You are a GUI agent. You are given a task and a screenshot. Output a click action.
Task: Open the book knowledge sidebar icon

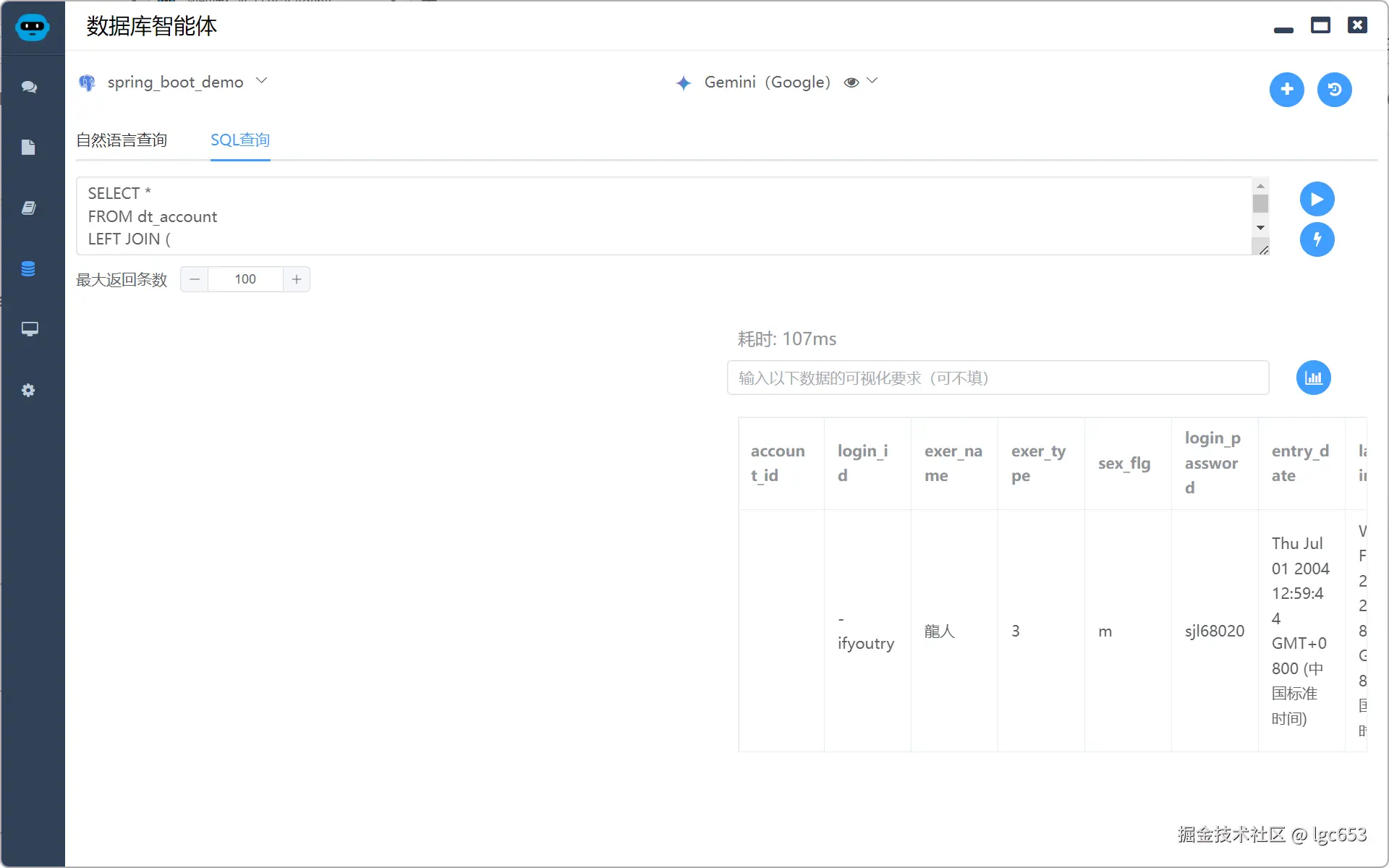click(29, 208)
